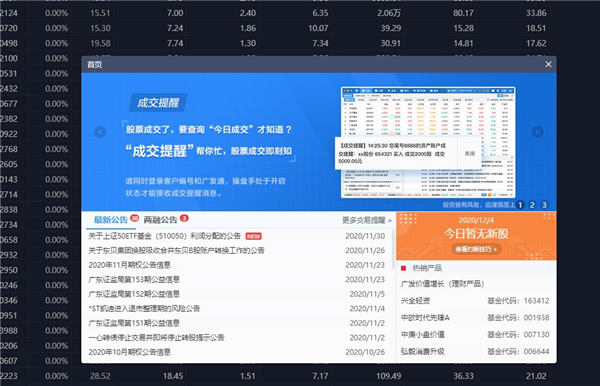Click value 36.33 in bottom table row
Image resolution: width=600 pixels, height=386 pixels.
[x=463, y=376]
